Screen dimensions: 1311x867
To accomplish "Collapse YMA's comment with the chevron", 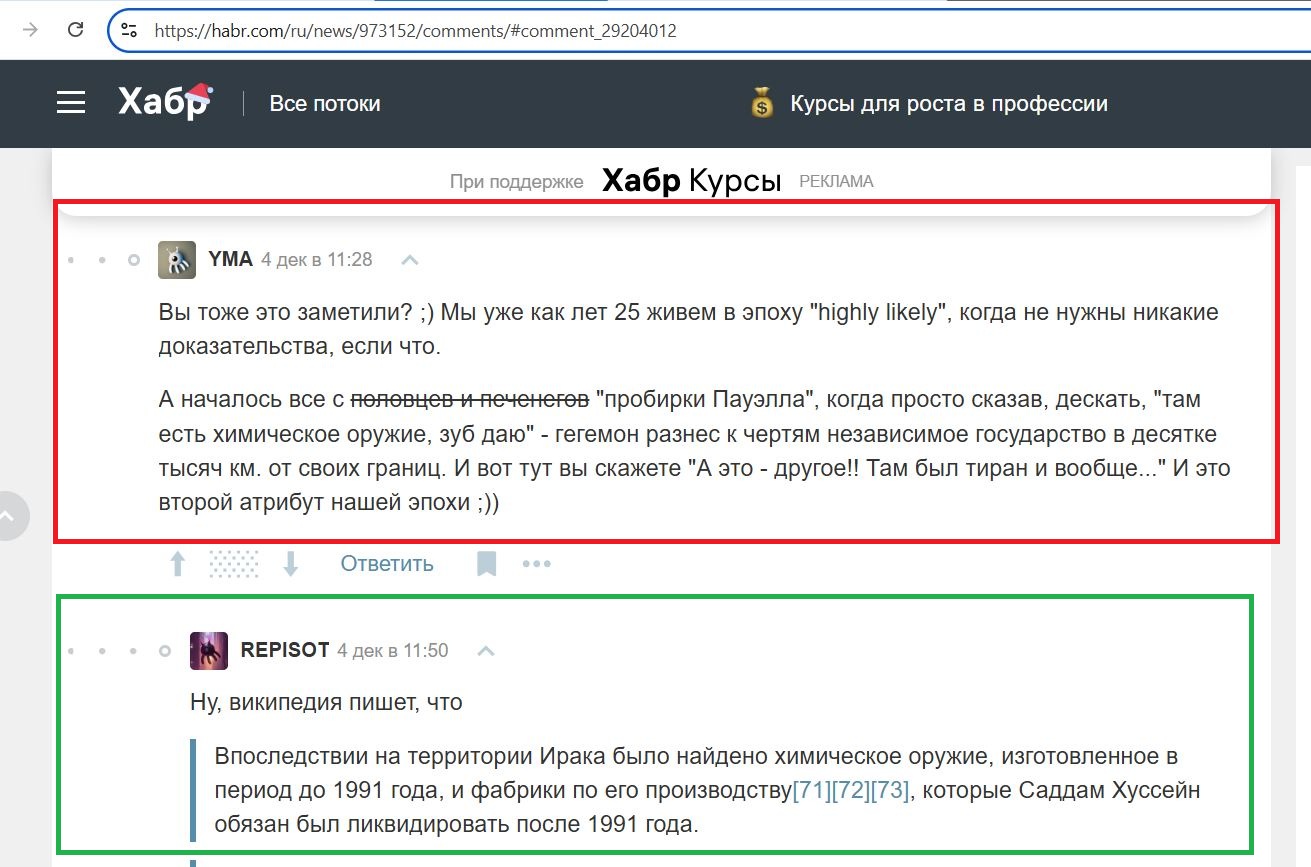I will tap(408, 258).
